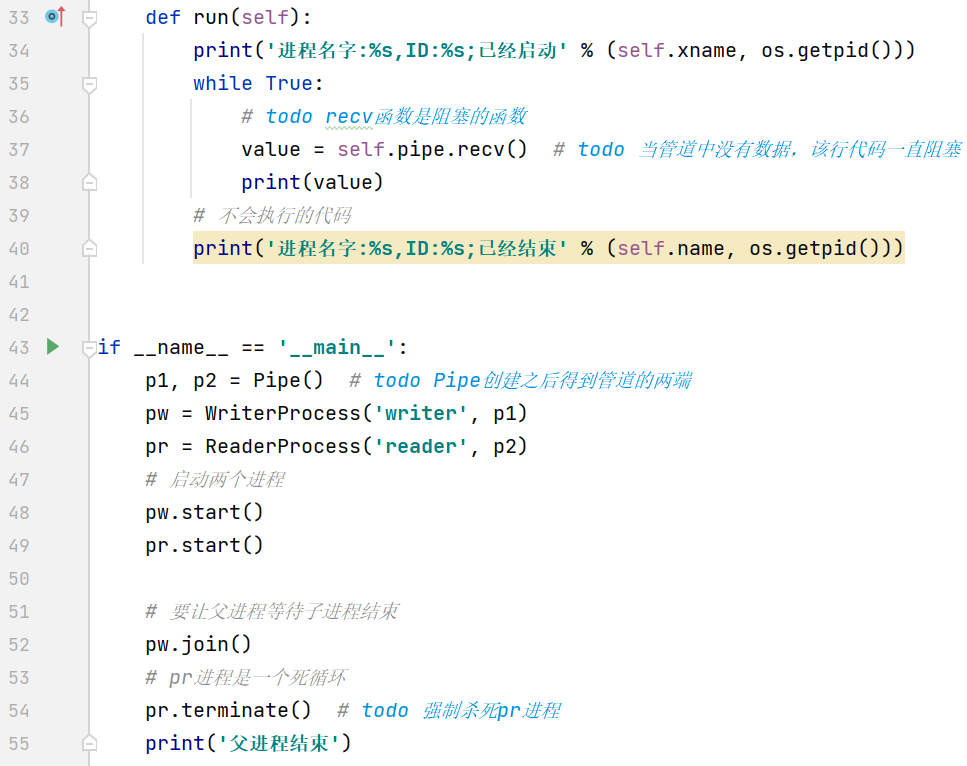Collapse the run method fold marker on line 33
The height and width of the screenshot is (766, 967).
pyautogui.click(x=89, y=19)
